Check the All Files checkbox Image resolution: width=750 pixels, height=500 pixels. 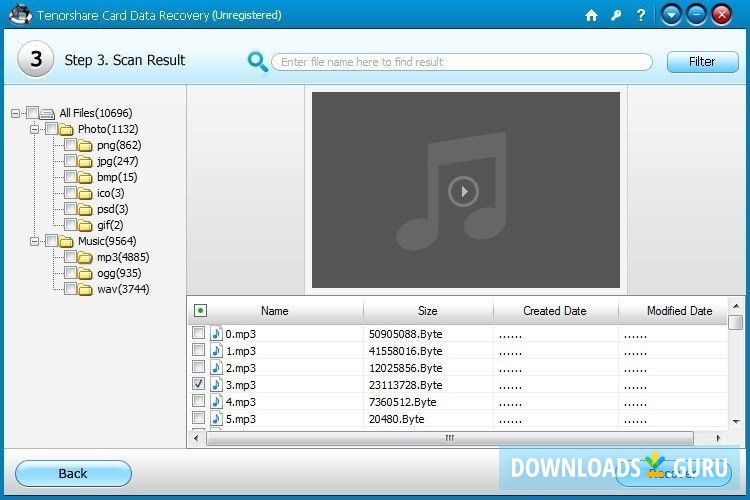[x=32, y=112]
